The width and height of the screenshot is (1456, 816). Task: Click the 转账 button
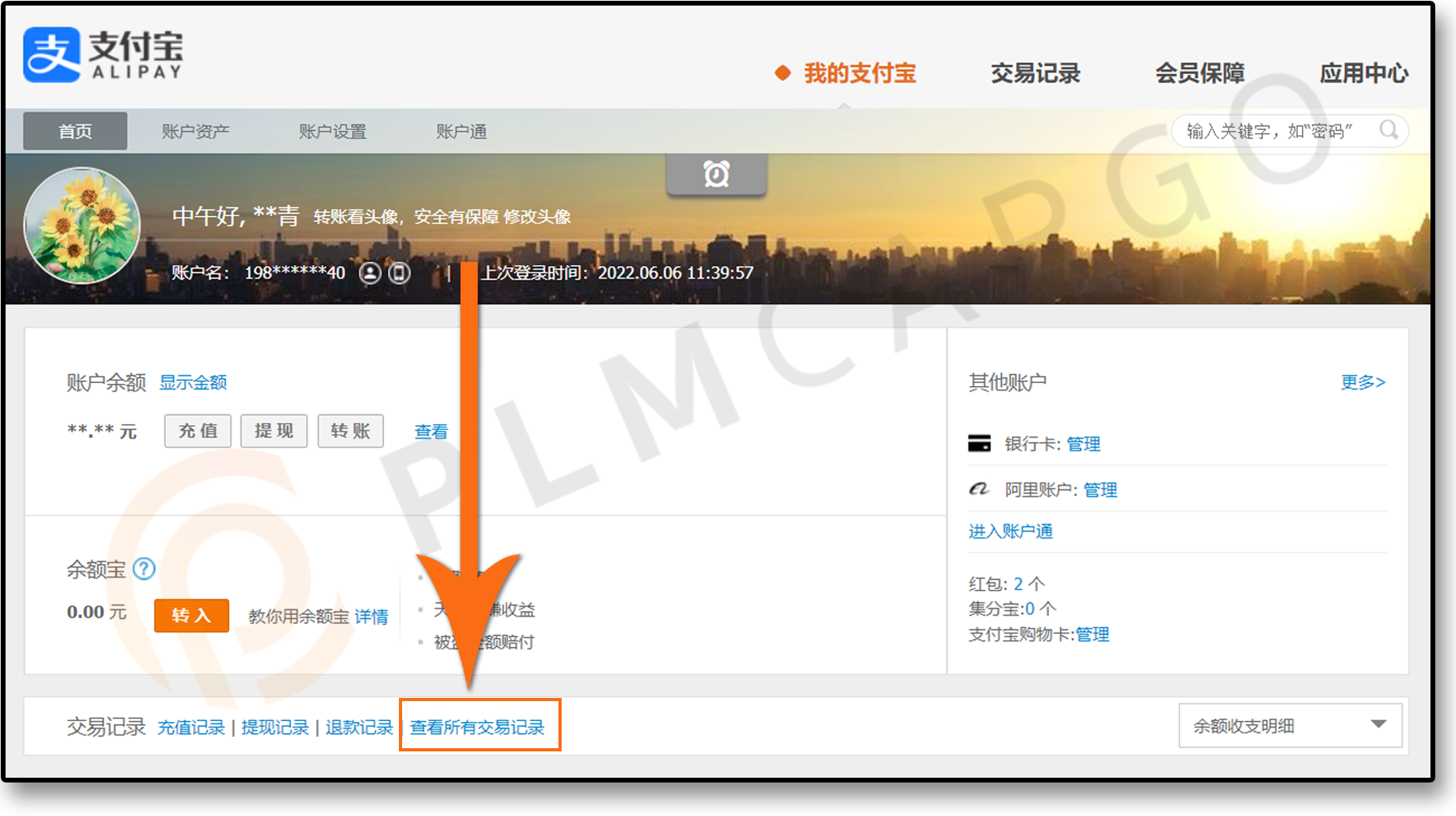[x=351, y=431]
